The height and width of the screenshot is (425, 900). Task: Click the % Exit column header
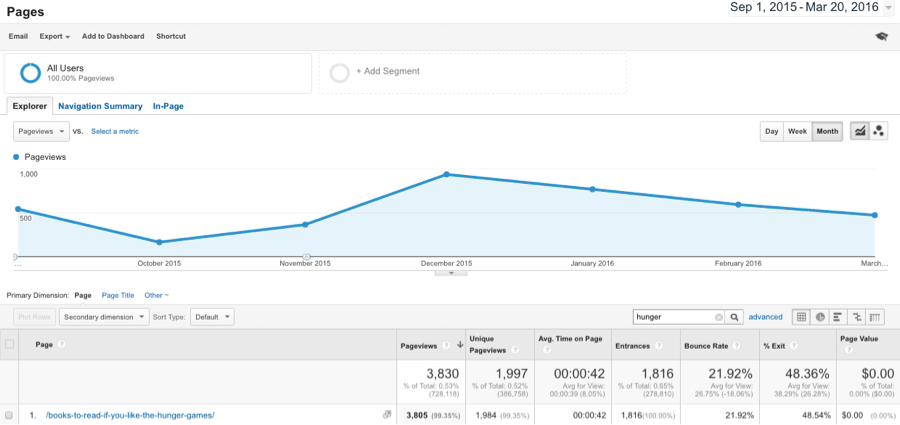[x=798, y=346]
